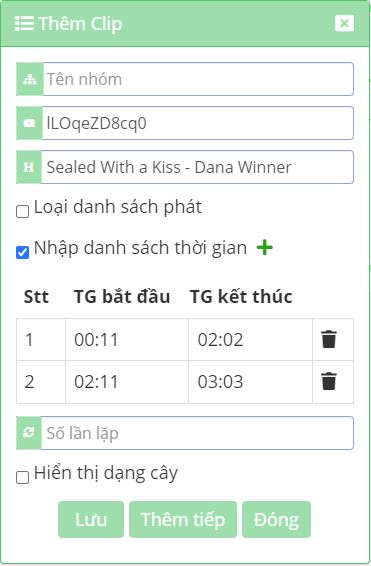Click the heading H icon beside title field
This screenshot has width=371, height=566.
[29, 167]
